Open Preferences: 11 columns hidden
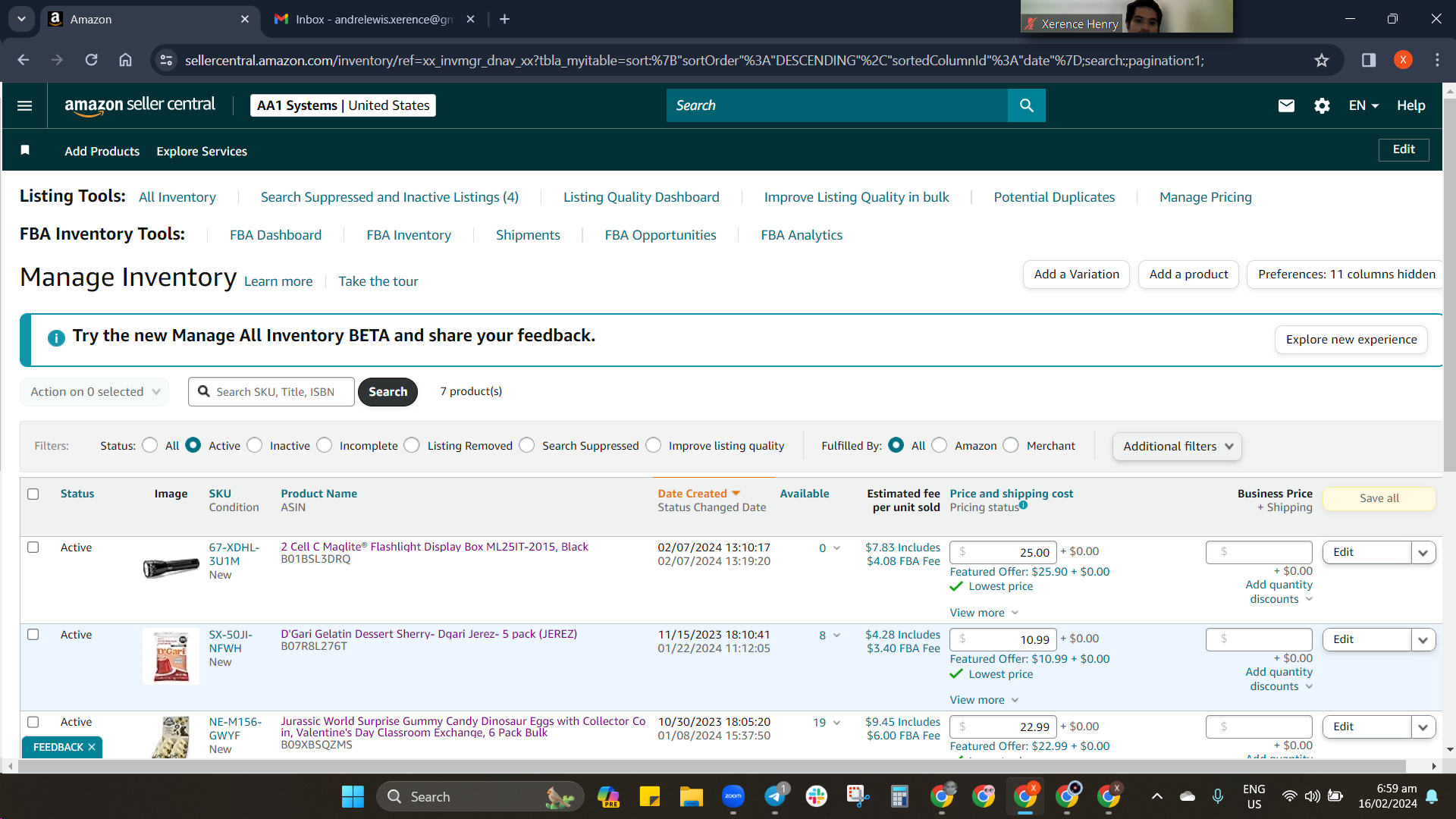The image size is (1456, 819). point(1347,275)
